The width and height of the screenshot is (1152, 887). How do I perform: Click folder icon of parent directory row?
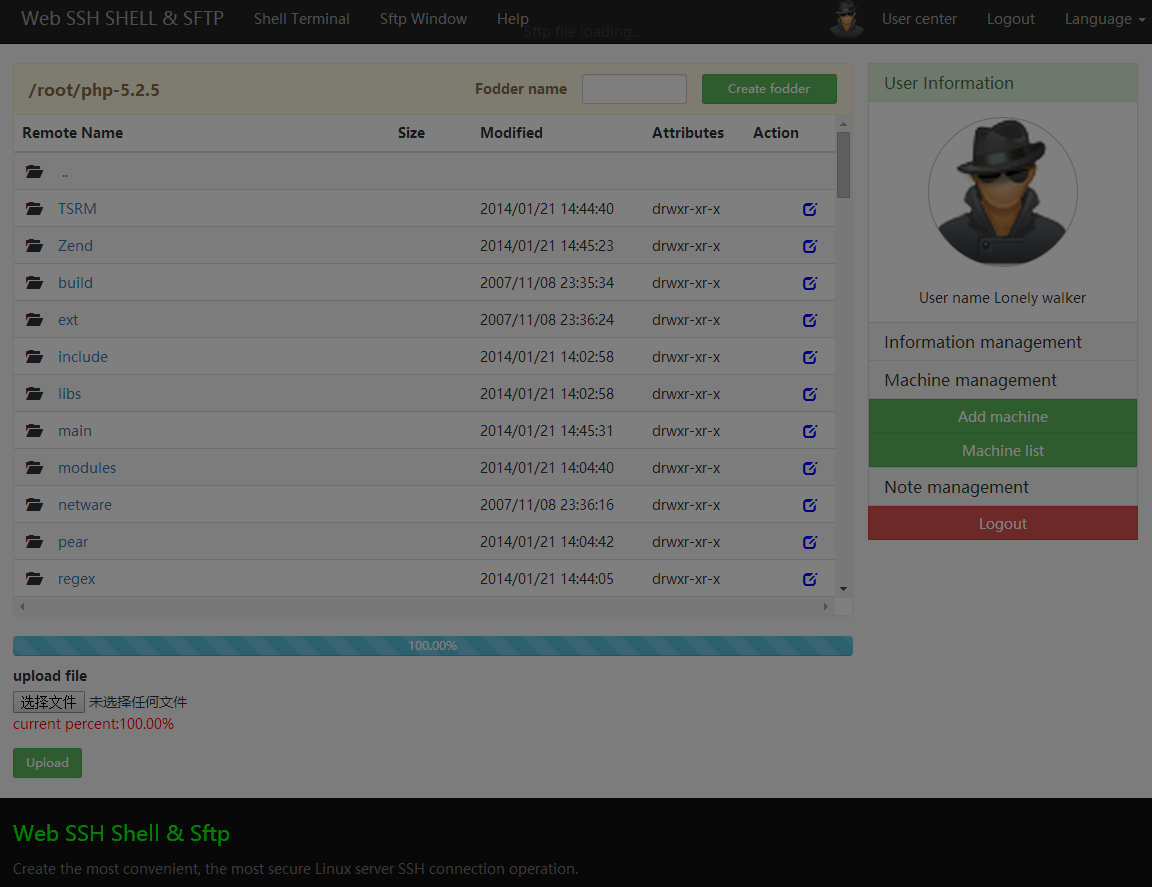pyautogui.click(x=35, y=172)
